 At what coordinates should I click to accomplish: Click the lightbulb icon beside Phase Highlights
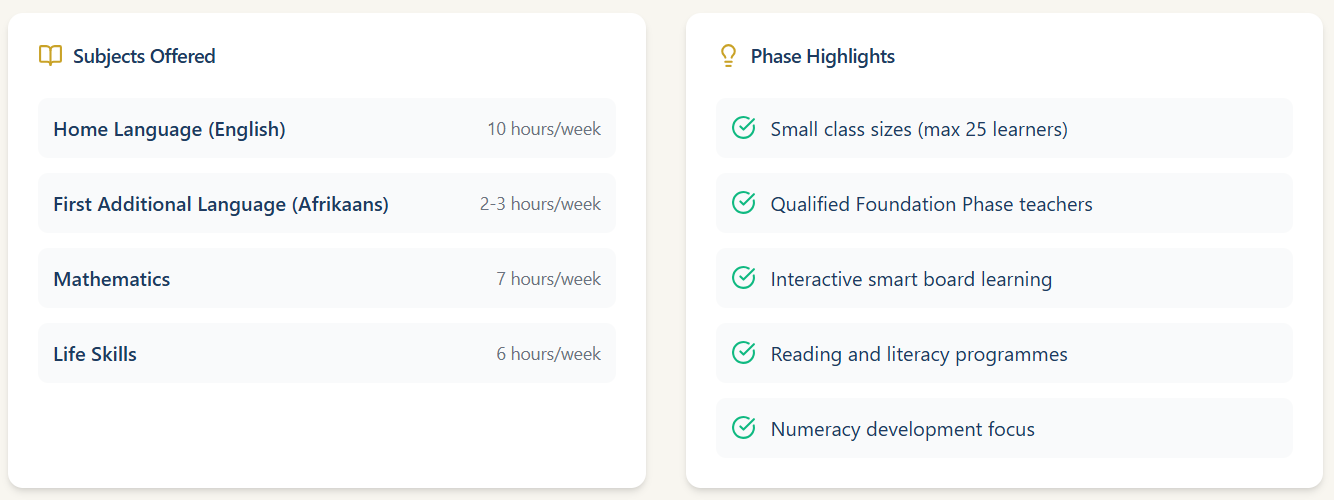tap(728, 56)
